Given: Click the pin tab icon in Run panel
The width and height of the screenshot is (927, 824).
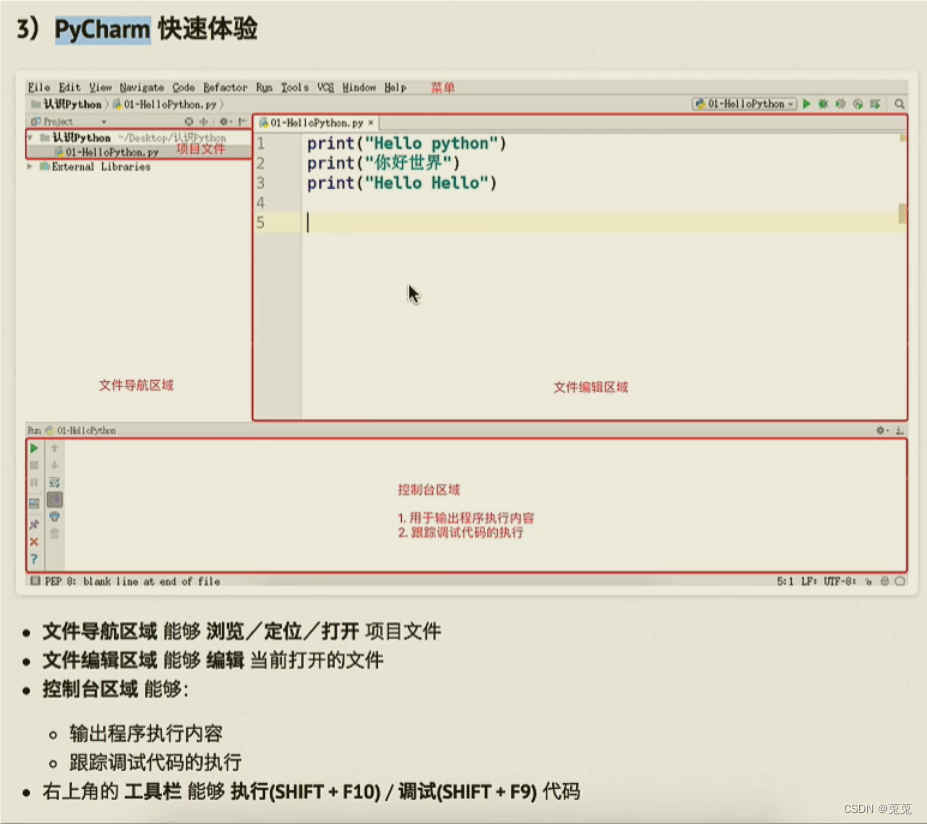Looking at the screenshot, I should [34, 524].
